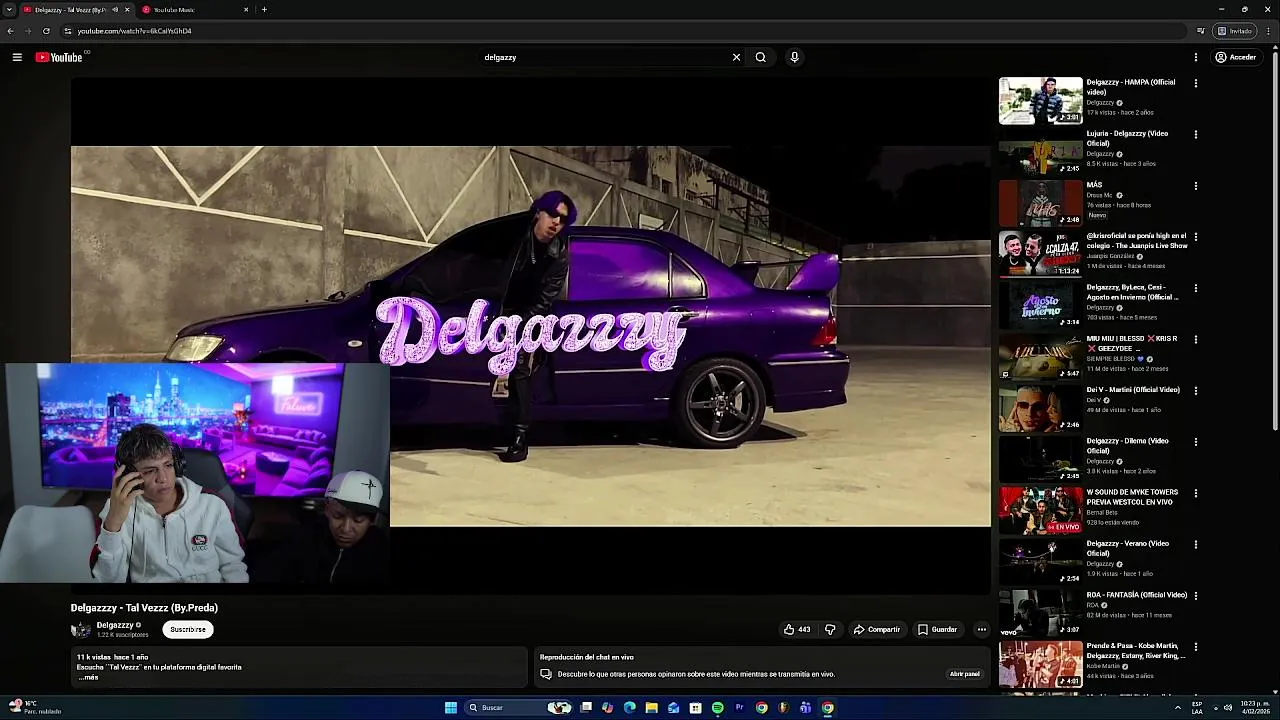Switch to the YouTube Music tab
This screenshot has height=720, width=1280.
point(195,10)
